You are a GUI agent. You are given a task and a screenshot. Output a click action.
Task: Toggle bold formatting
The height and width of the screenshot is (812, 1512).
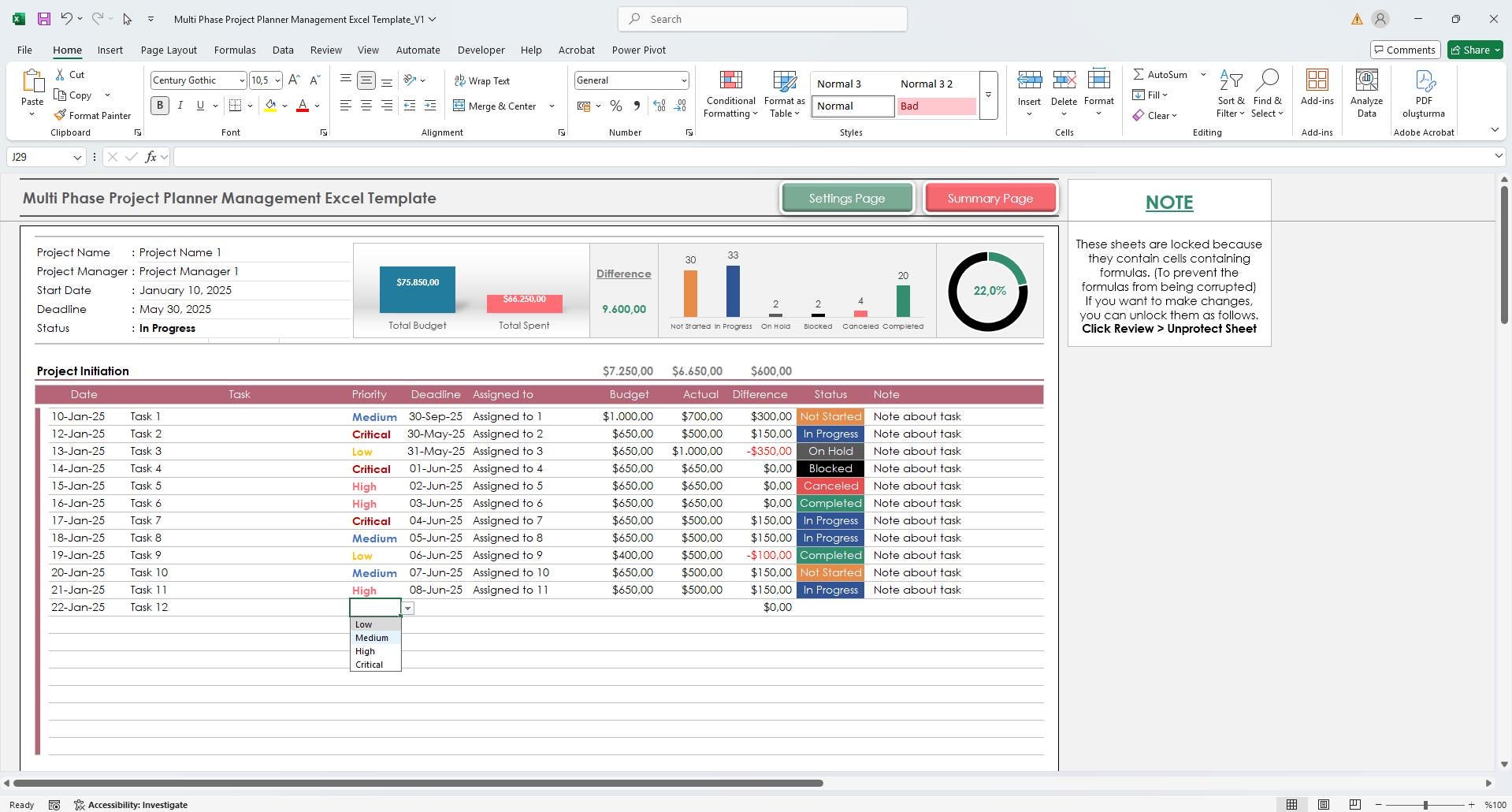pos(159,105)
